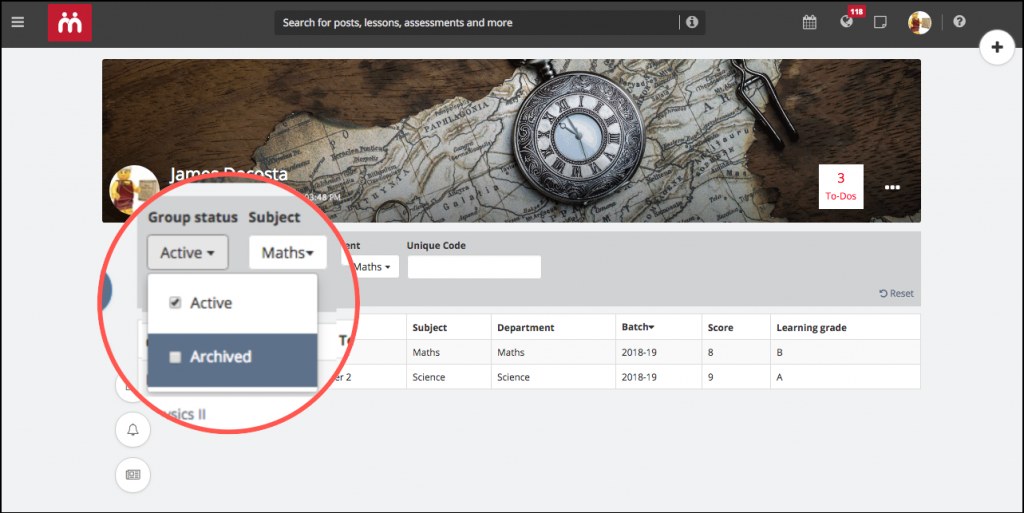This screenshot has height=513, width=1024.
Task: Open the help question mark icon
Action: [x=959, y=22]
